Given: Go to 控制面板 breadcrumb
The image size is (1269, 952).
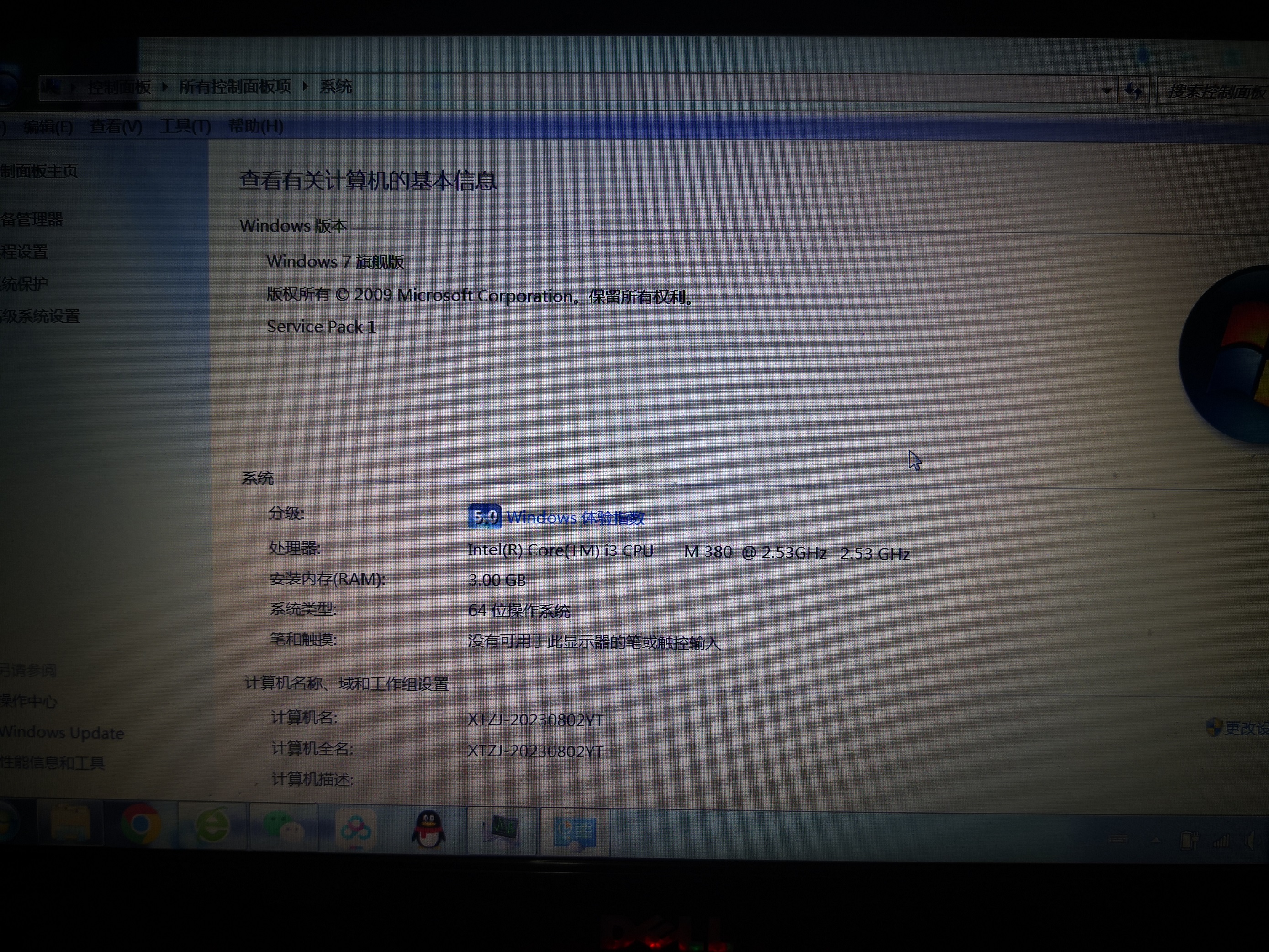Looking at the screenshot, I should tap(119, 87).
